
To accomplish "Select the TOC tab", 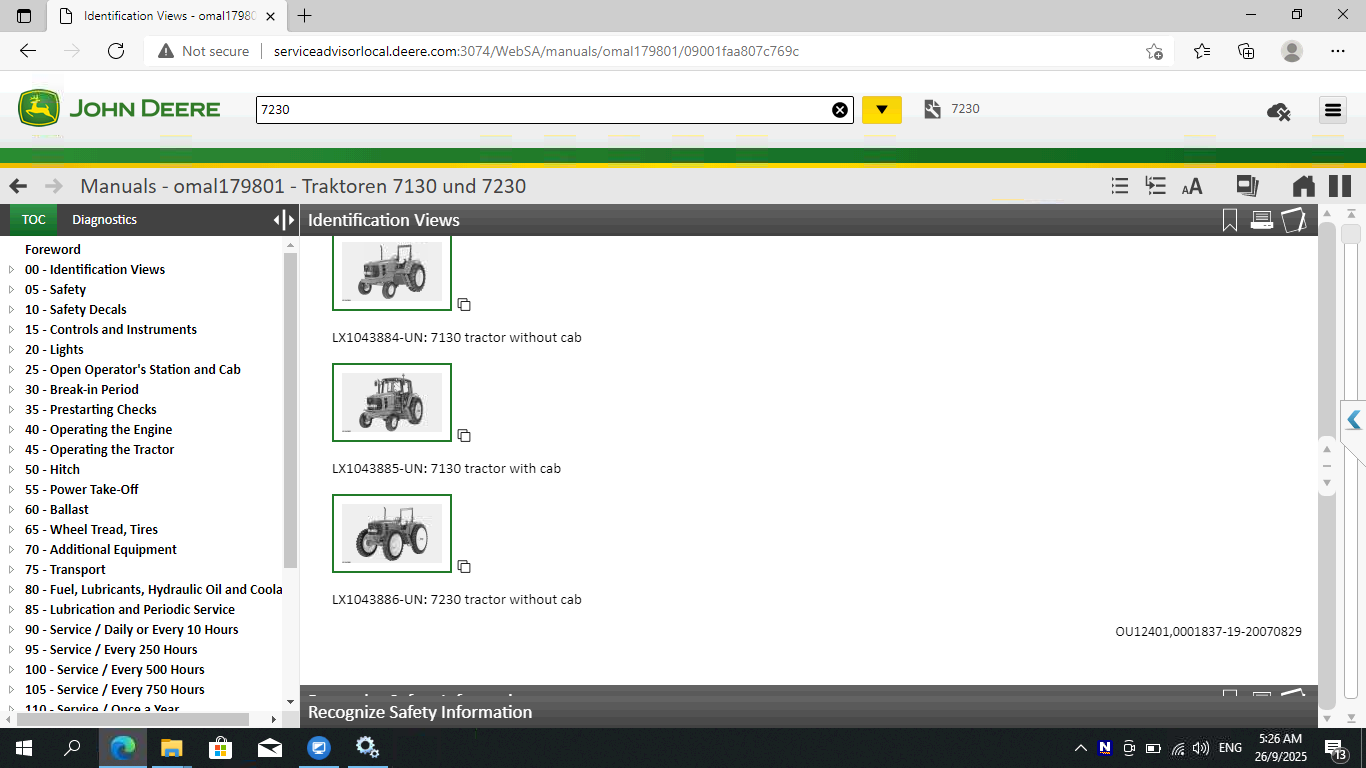I will [33, 219].
